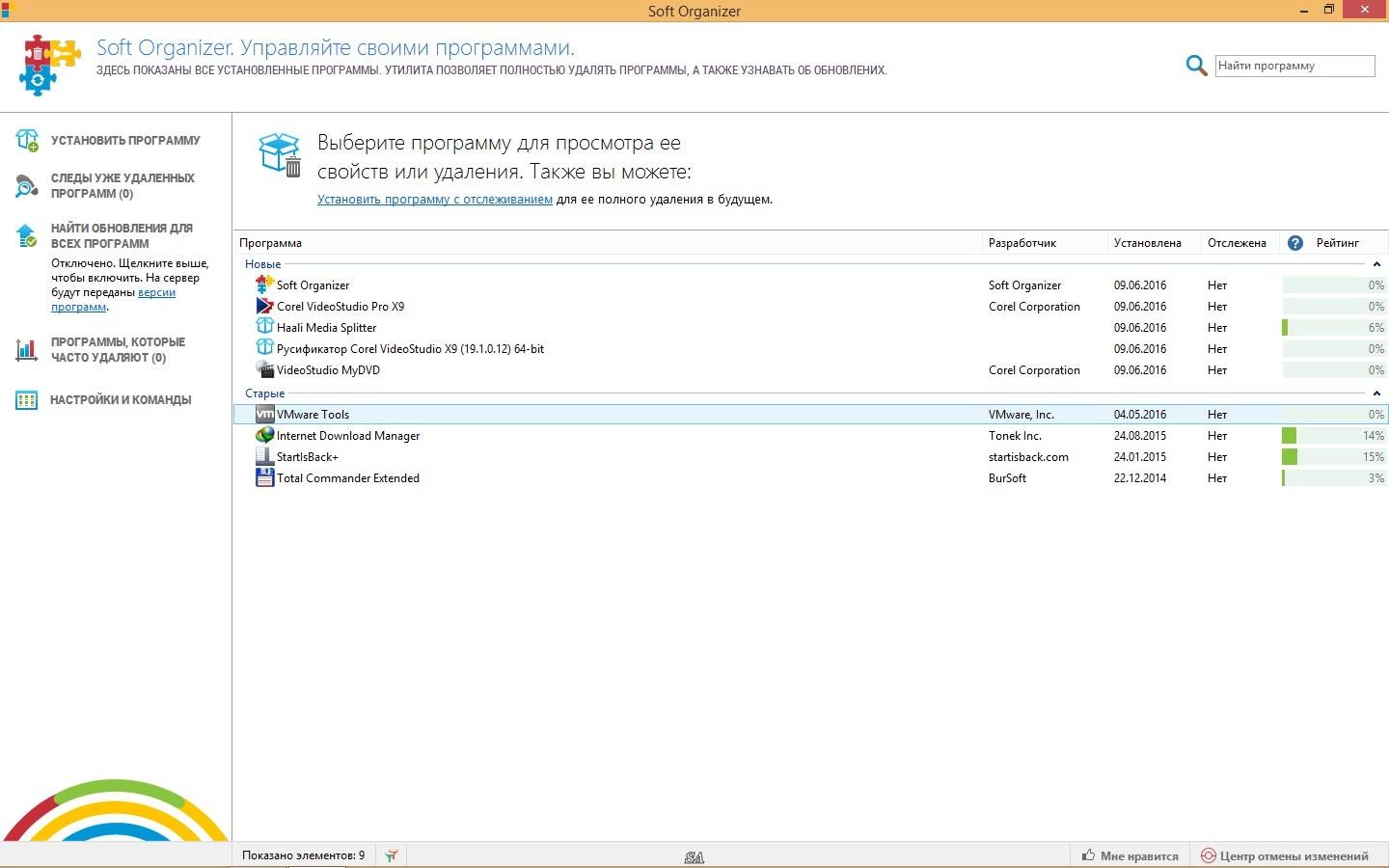
Task: Select StartIsBack+ row
Action: [x=810, y=457]
